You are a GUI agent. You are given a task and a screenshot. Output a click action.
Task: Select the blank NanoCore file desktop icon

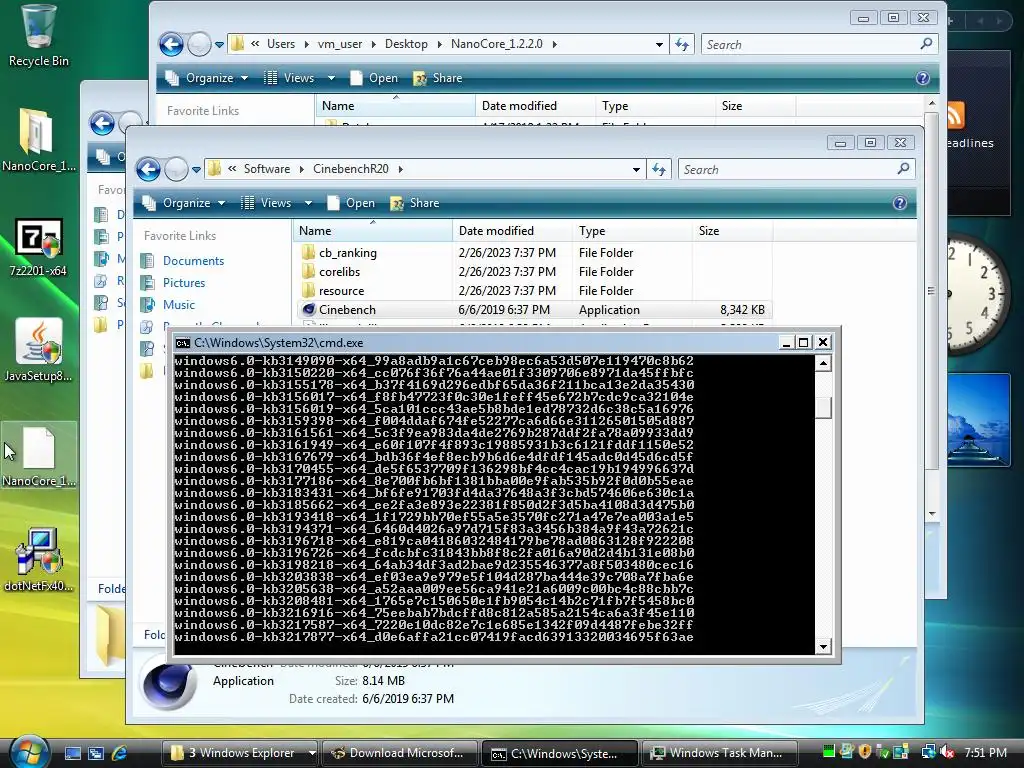(x=38, y=456)
